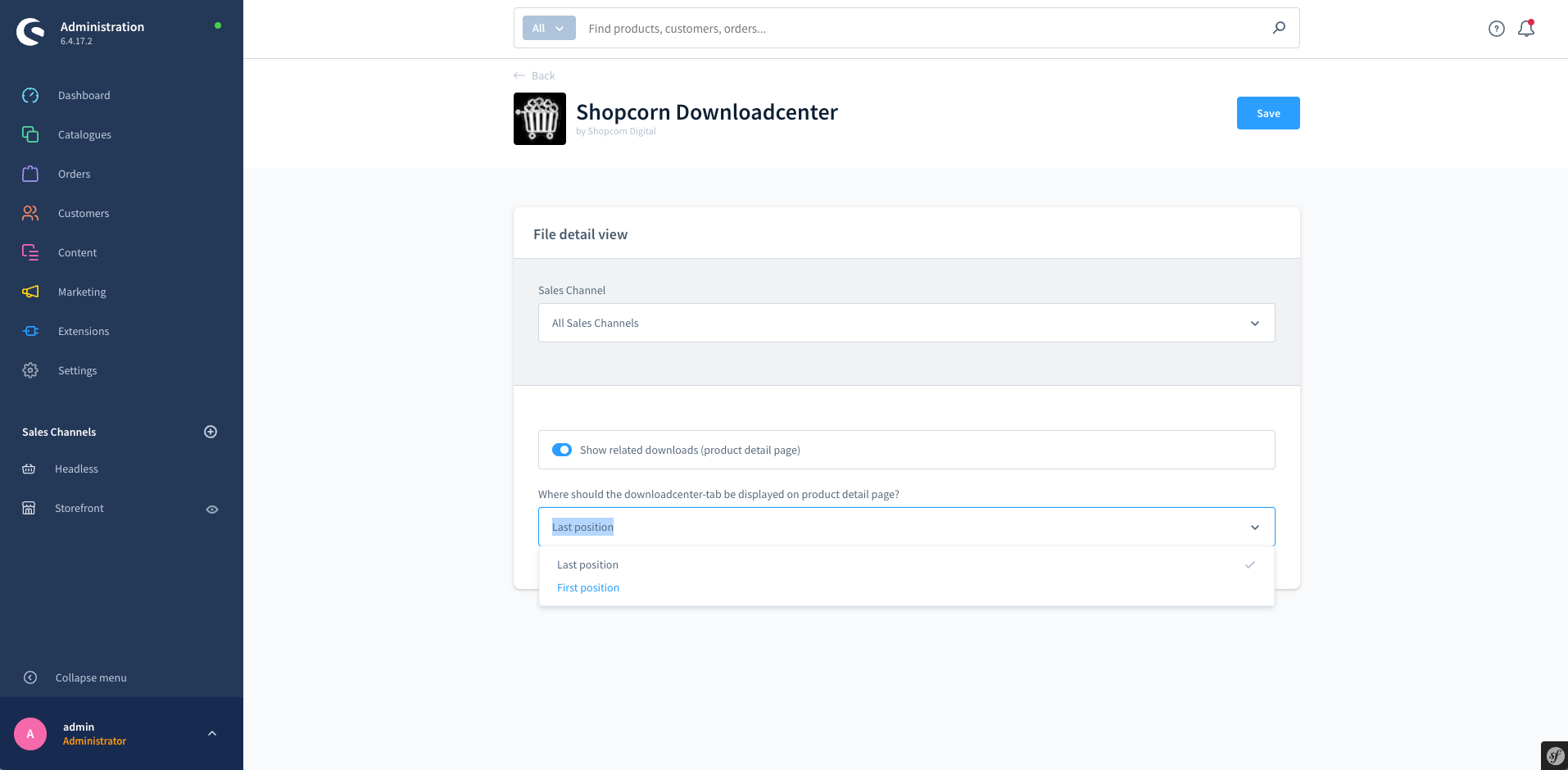
Task: Click chevron of Last position dropdown
Action: point(1255,528)
